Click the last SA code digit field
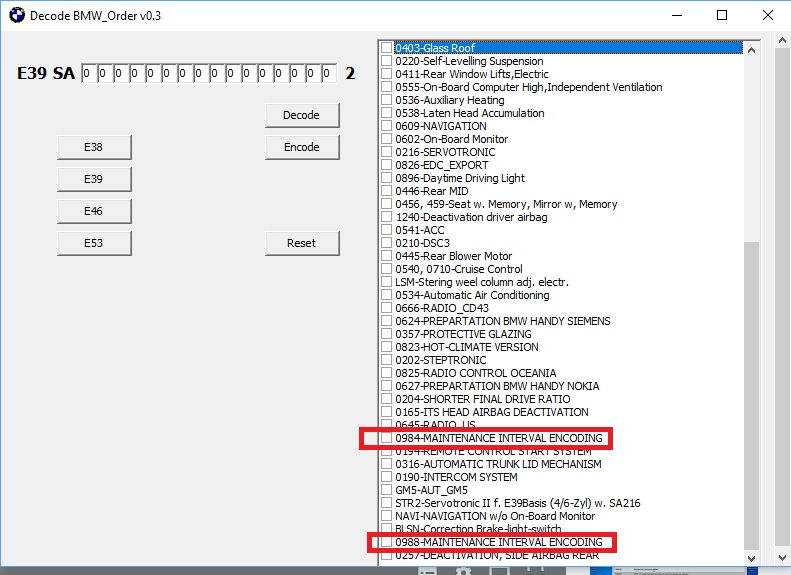The height and width of the screenshot is (575, 791). pyautogui.click(x=329, y=74)
